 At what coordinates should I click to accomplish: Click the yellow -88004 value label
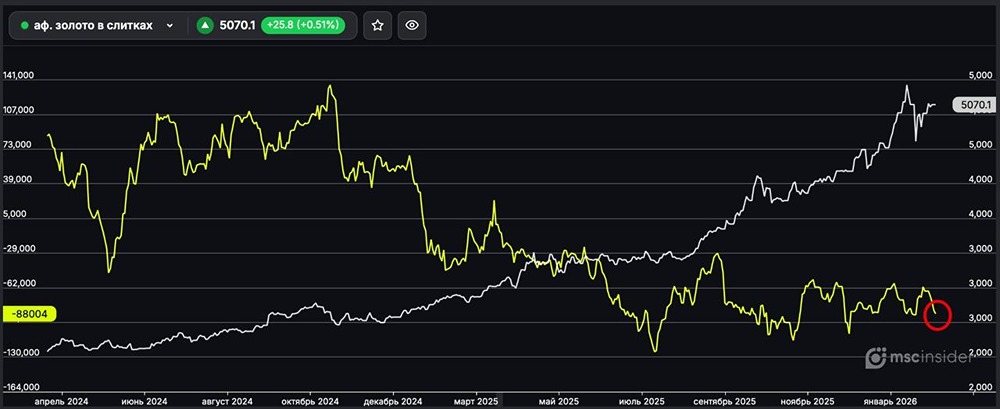coord(30,313)
